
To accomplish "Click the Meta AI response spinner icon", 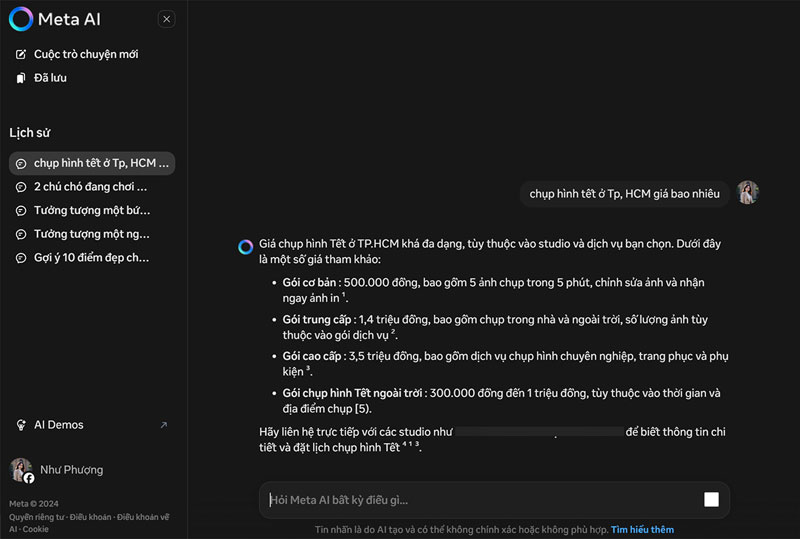I will 245,246.
